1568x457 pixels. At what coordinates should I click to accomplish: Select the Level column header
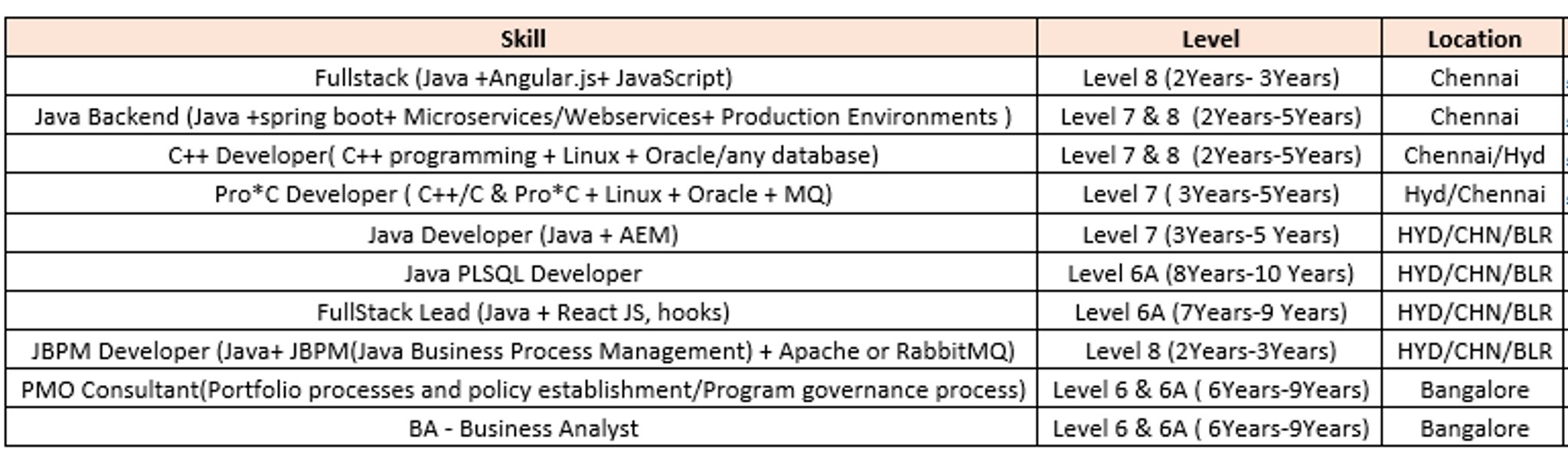coord(1210,38)
